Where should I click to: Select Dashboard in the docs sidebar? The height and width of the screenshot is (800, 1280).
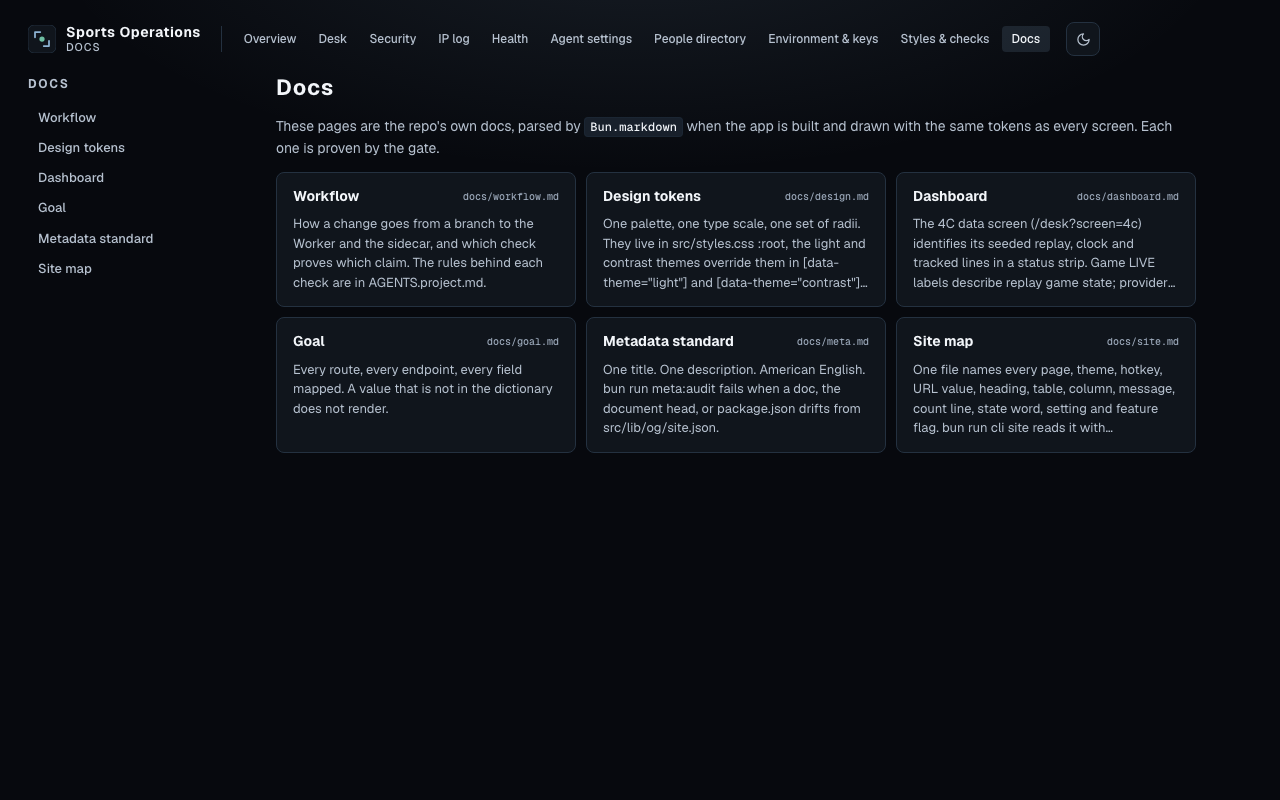(71, 178)
